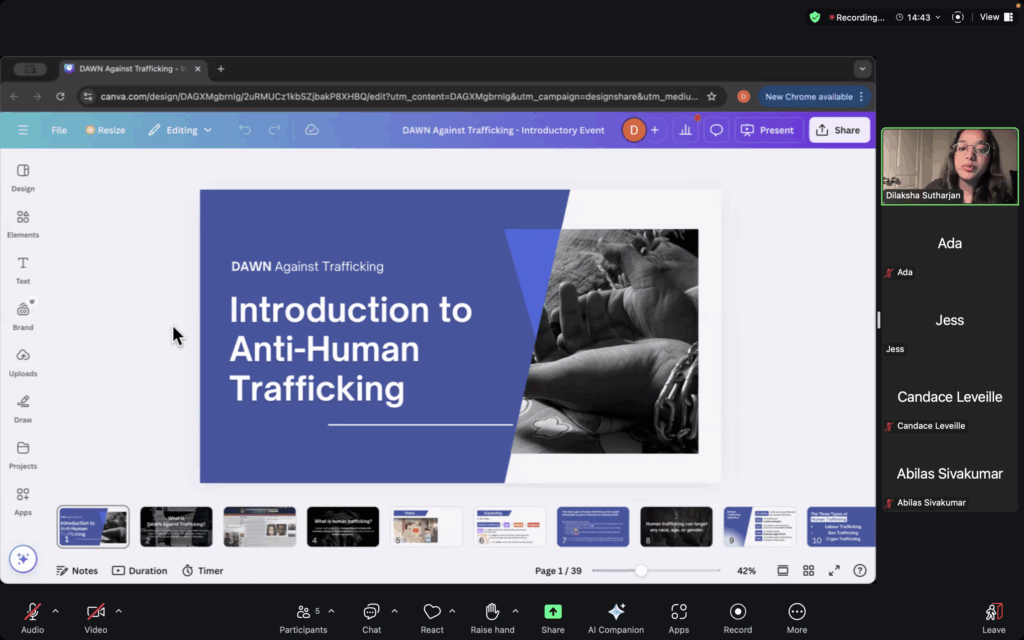Screen dimensions: 1024x640
Task: Open the File menu in Canva
Action: (x=59, y=130)
